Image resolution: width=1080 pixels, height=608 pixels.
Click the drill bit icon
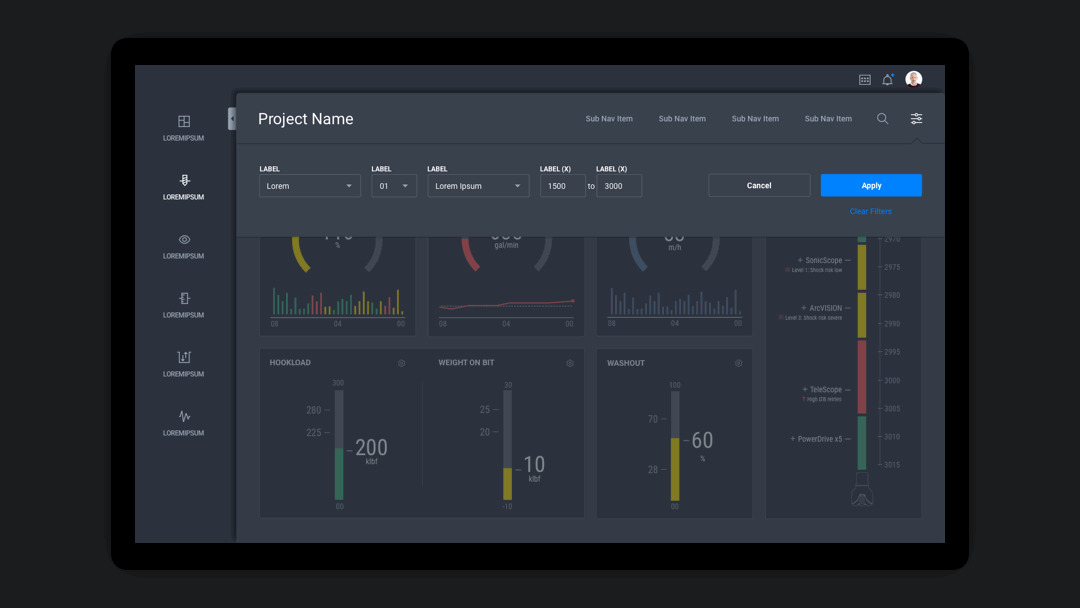862,490
